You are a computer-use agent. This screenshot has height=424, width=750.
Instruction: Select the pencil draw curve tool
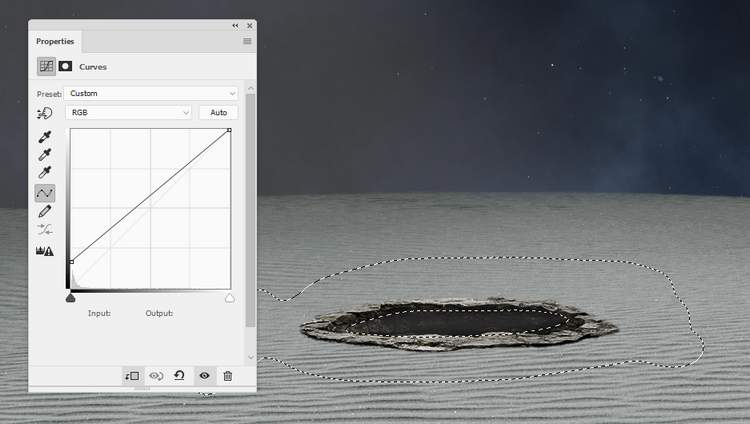[x=45, y=212]
